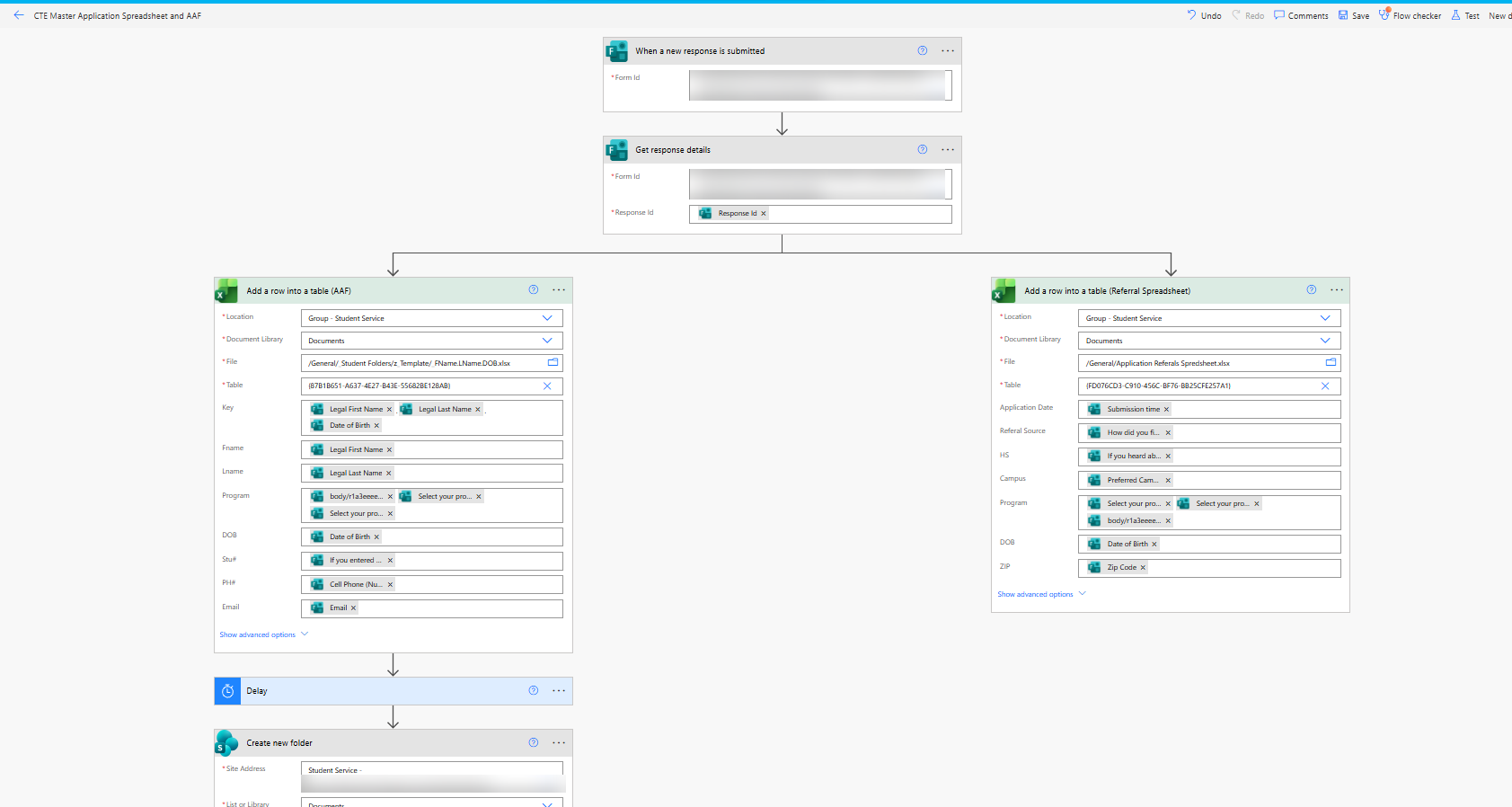Open Flow checker

click(x=1410, y=15)
